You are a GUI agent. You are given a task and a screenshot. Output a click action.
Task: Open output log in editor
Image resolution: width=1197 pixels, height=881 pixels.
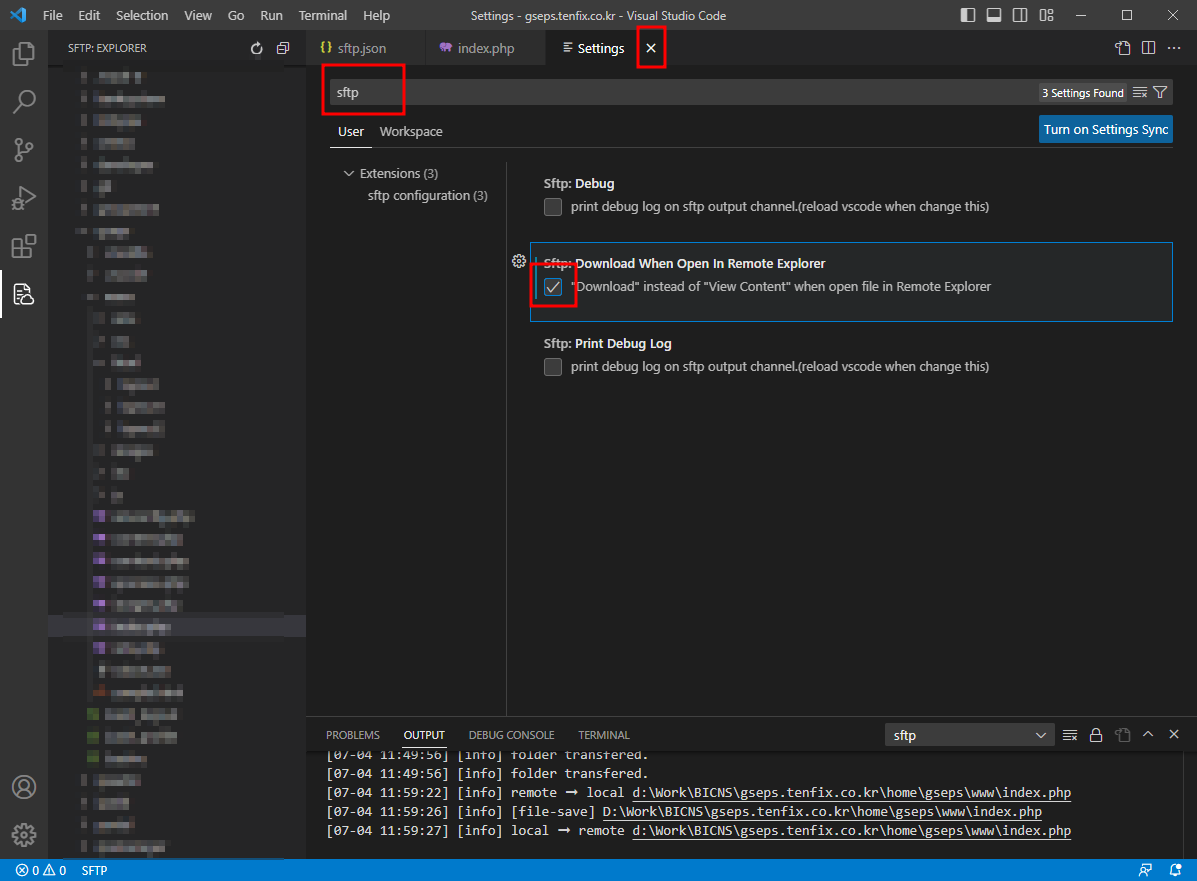coord(1122,735)
